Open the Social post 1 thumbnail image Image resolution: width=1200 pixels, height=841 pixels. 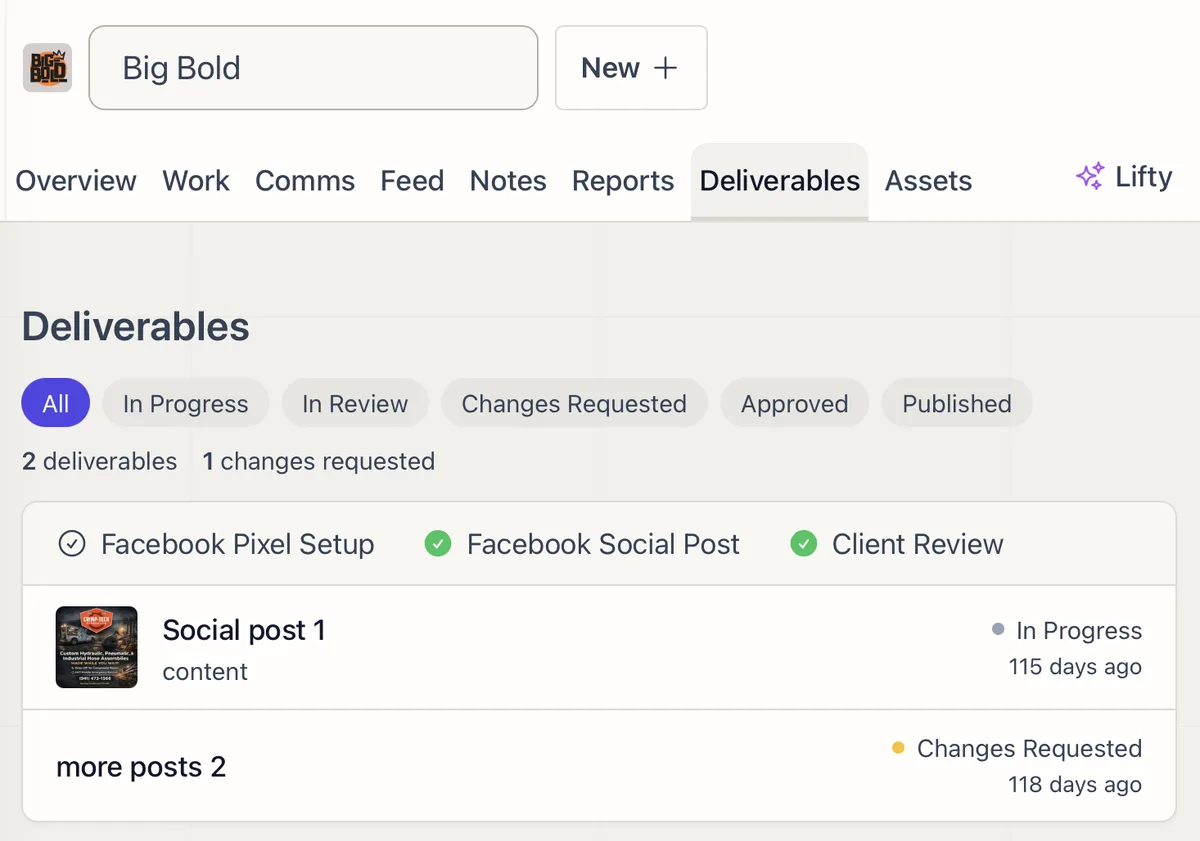(x=97, y=647)
